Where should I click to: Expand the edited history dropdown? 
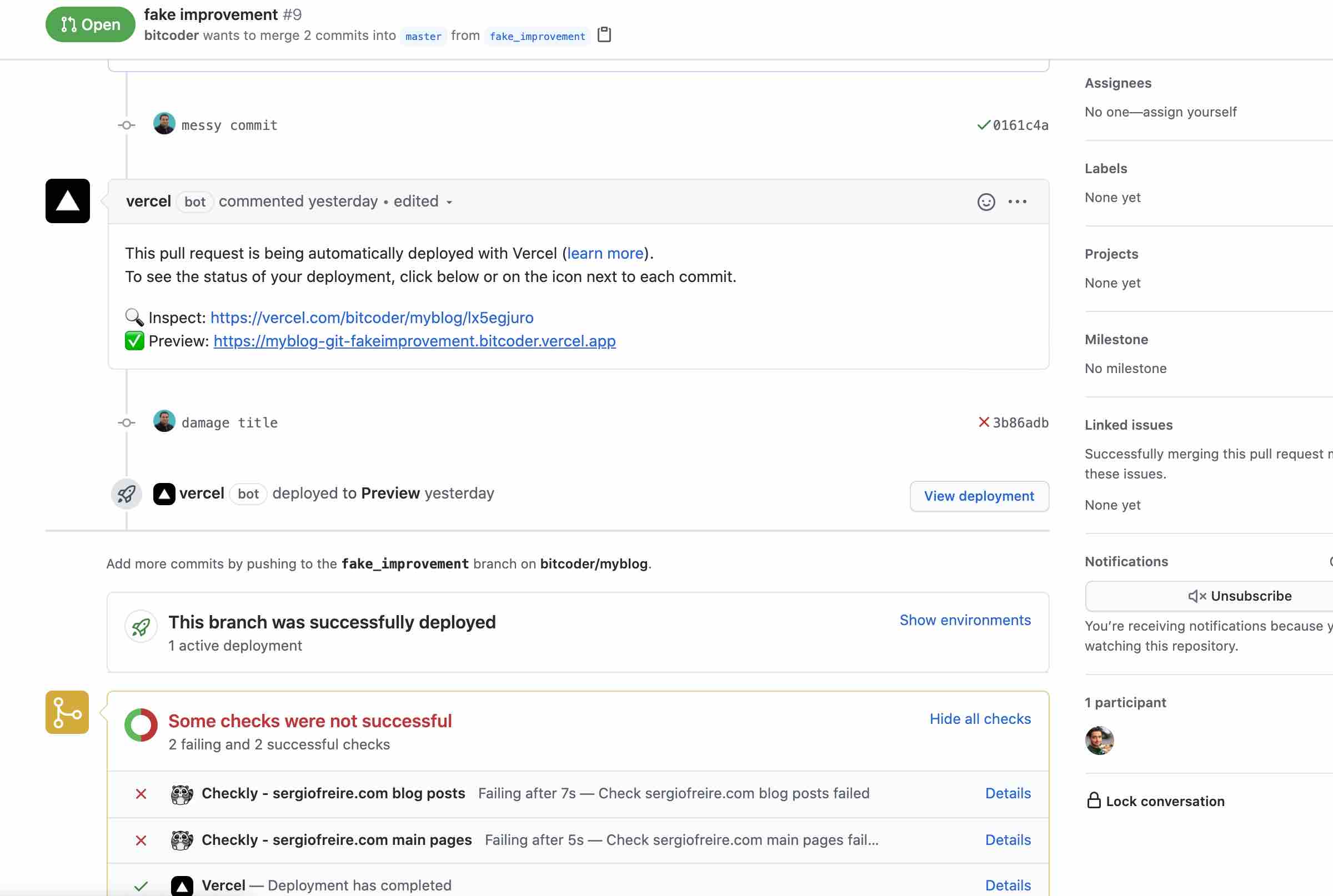[x=423, y=202]
